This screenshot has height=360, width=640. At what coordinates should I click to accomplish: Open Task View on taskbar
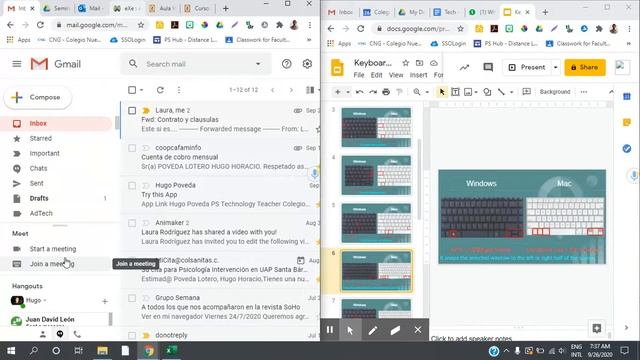click(78, 350)
